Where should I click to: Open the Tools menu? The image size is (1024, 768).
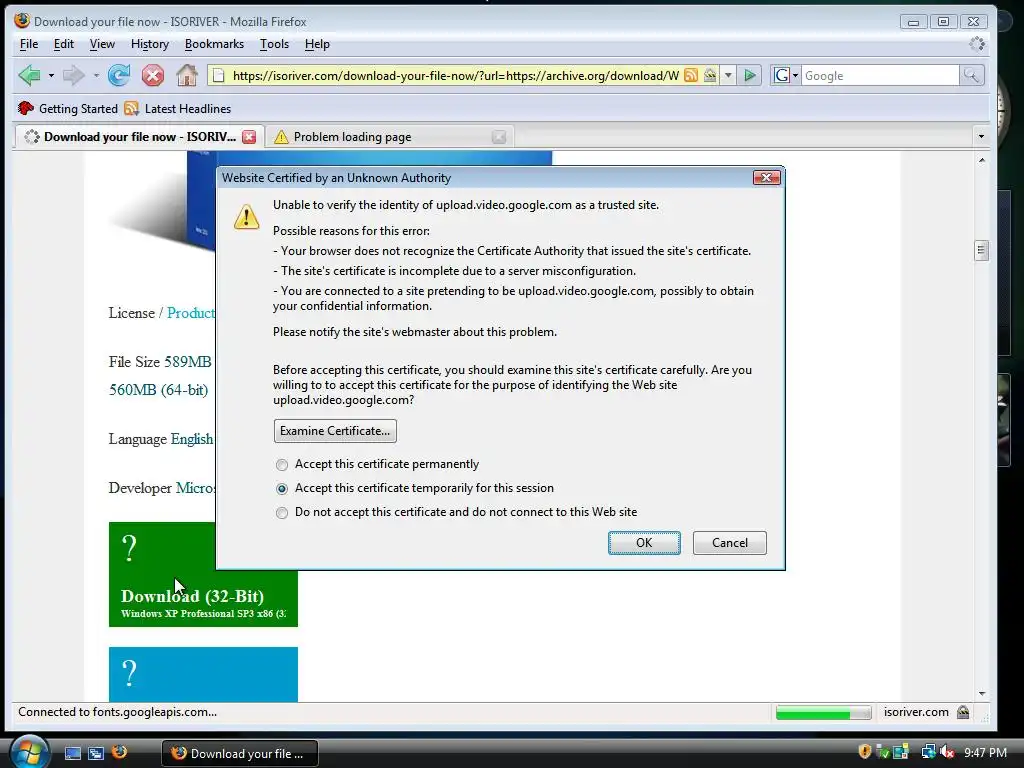(x=274, y=44)
